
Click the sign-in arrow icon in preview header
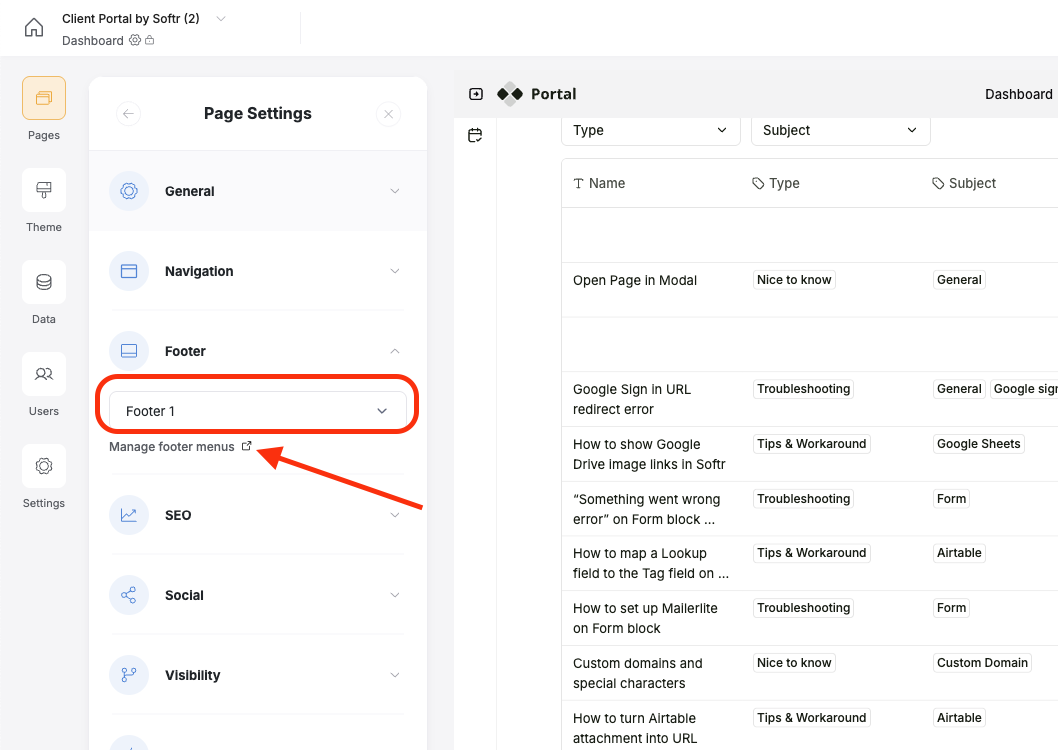(x=476, y=94)
